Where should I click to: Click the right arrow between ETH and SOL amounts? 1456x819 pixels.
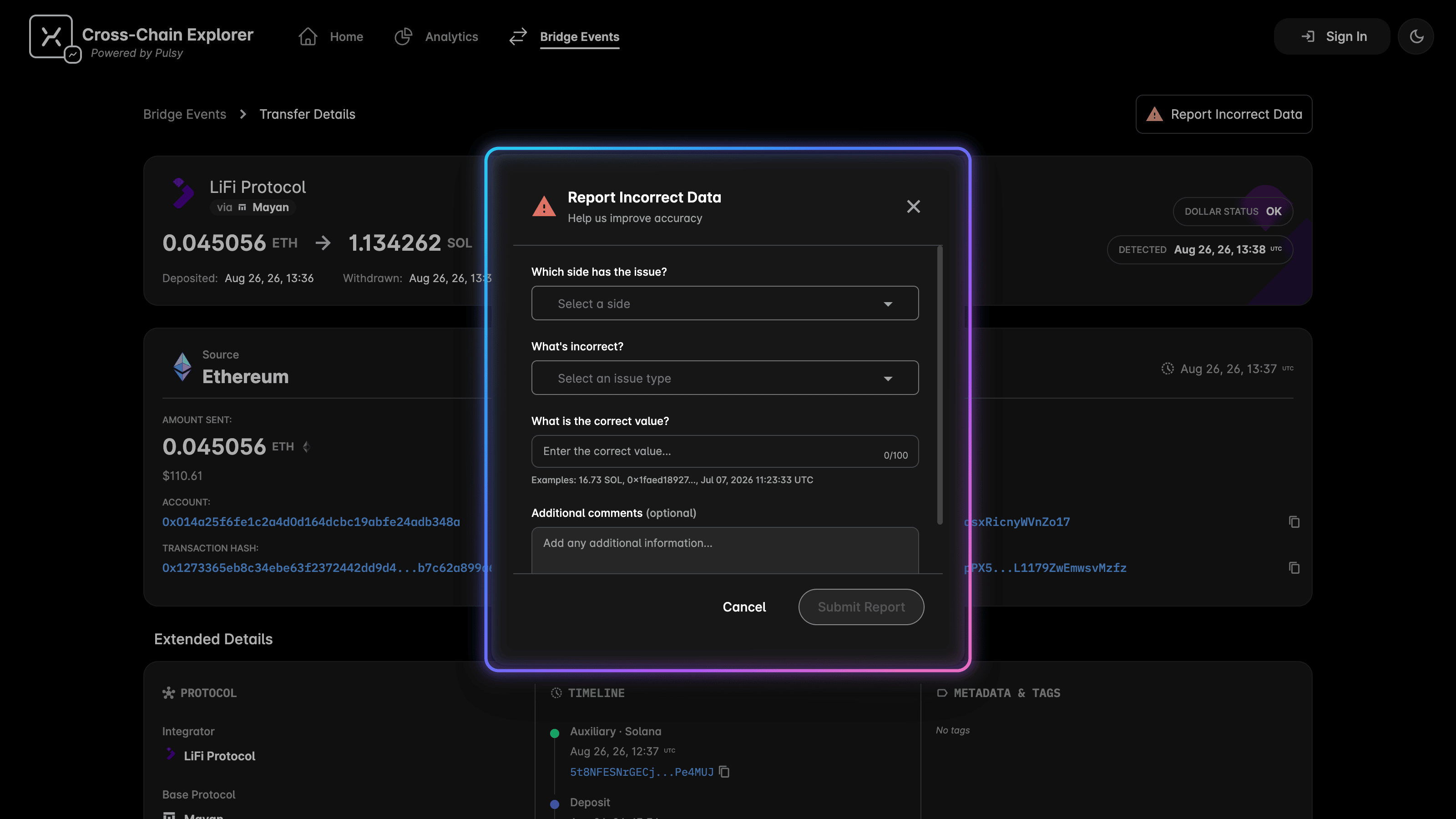(323, 243)
